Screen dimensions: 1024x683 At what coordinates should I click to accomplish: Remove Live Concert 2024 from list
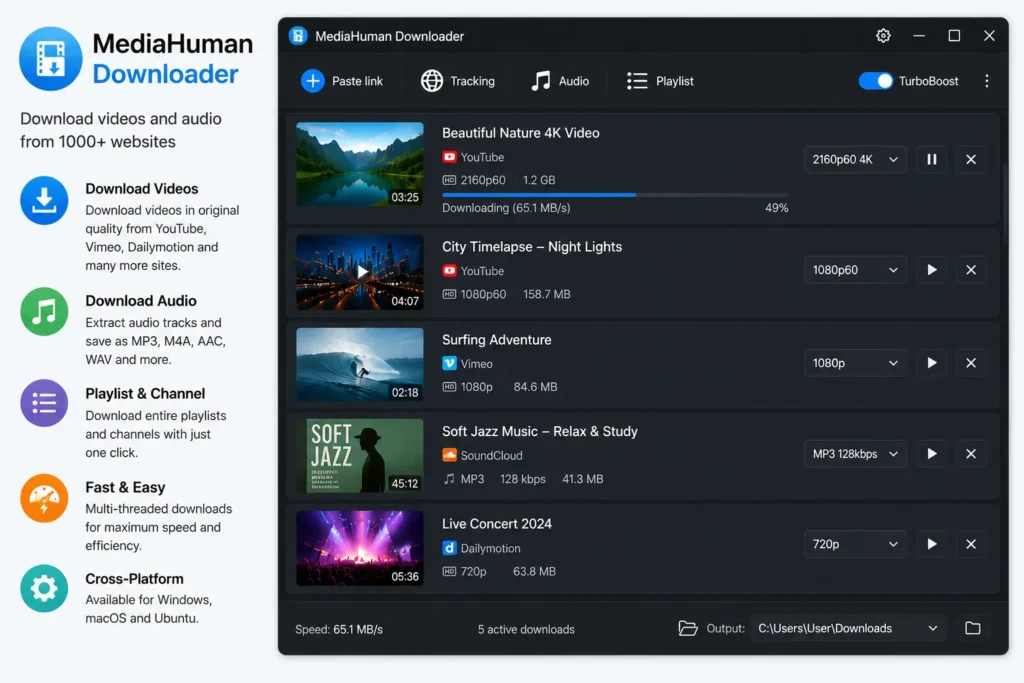click(x=971, y=544)
